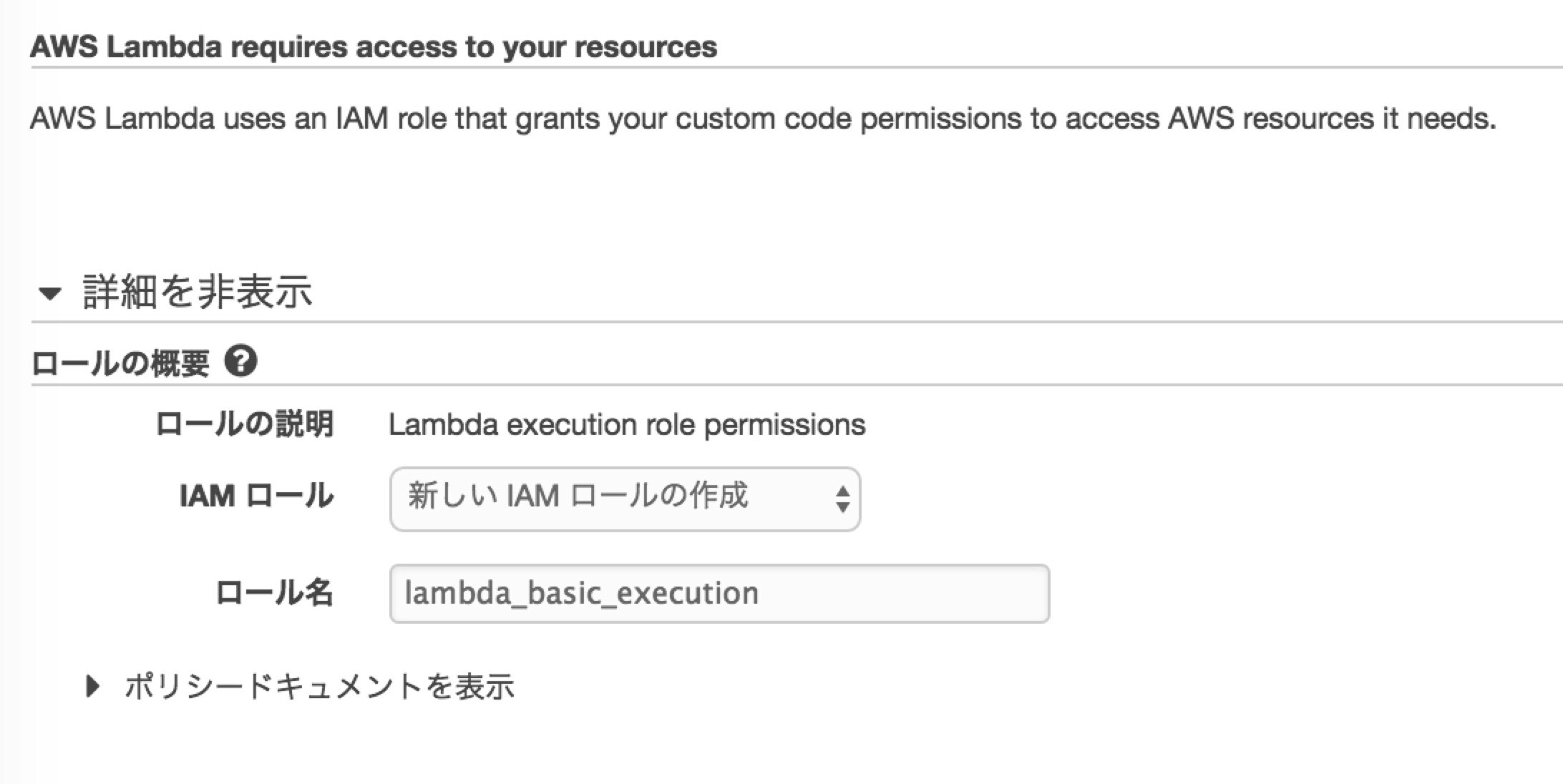
Task: Click the IAM ロール field label
Action: (x=256, y=496)
